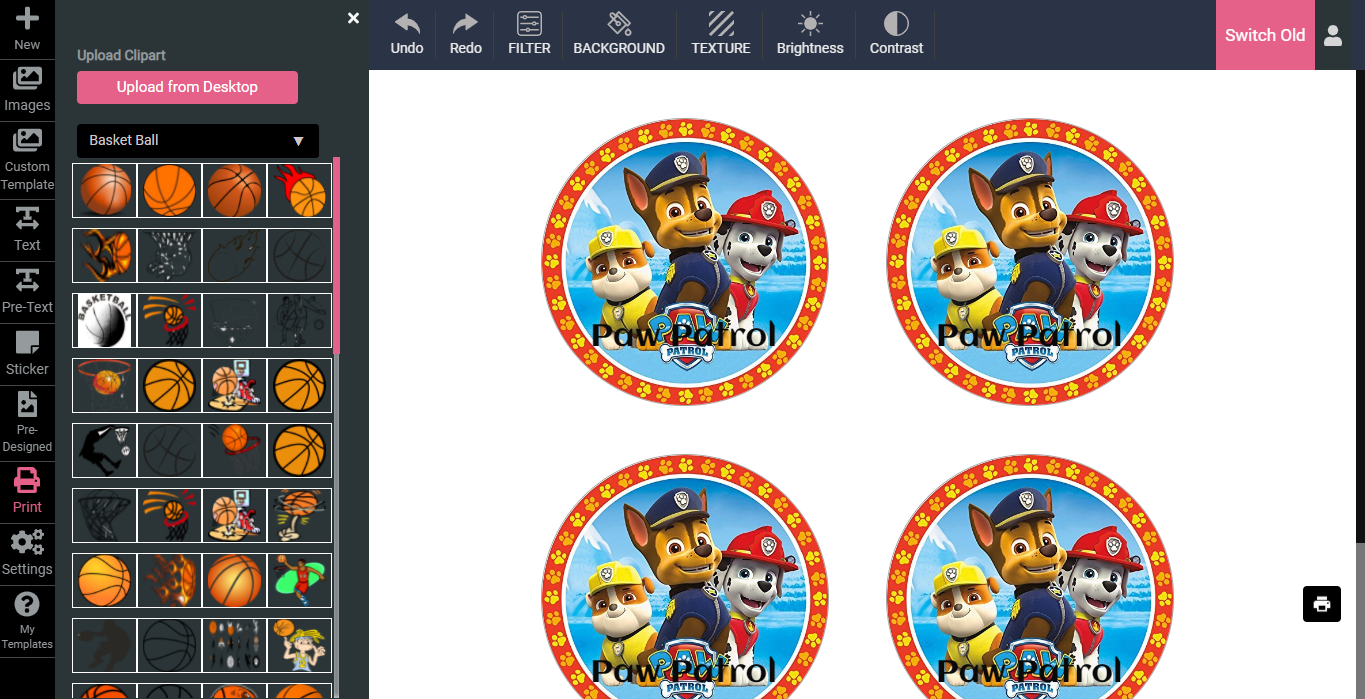
Task: Open the New design menu item
Action: 27,27
